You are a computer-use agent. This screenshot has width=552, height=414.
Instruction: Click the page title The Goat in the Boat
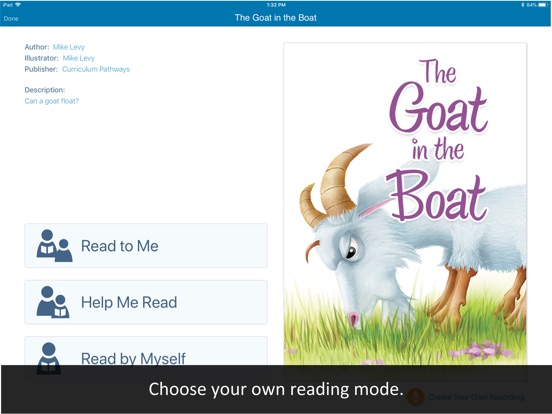click(276, 18)
